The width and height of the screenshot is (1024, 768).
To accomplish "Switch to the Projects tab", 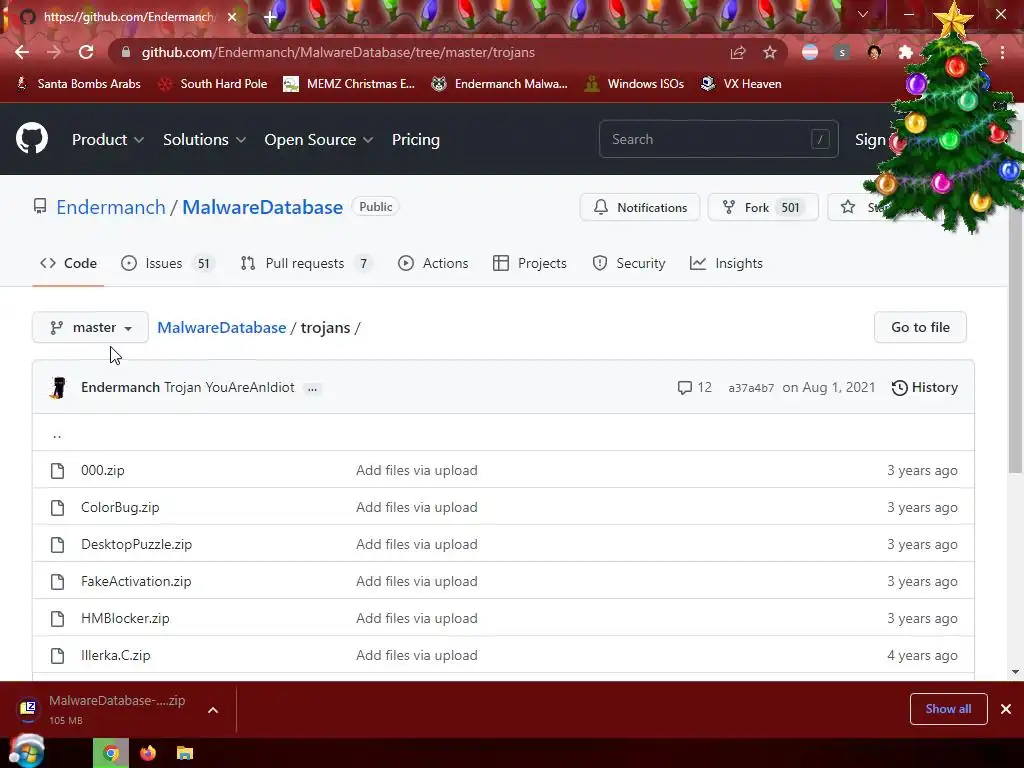I will coord(530,263).
